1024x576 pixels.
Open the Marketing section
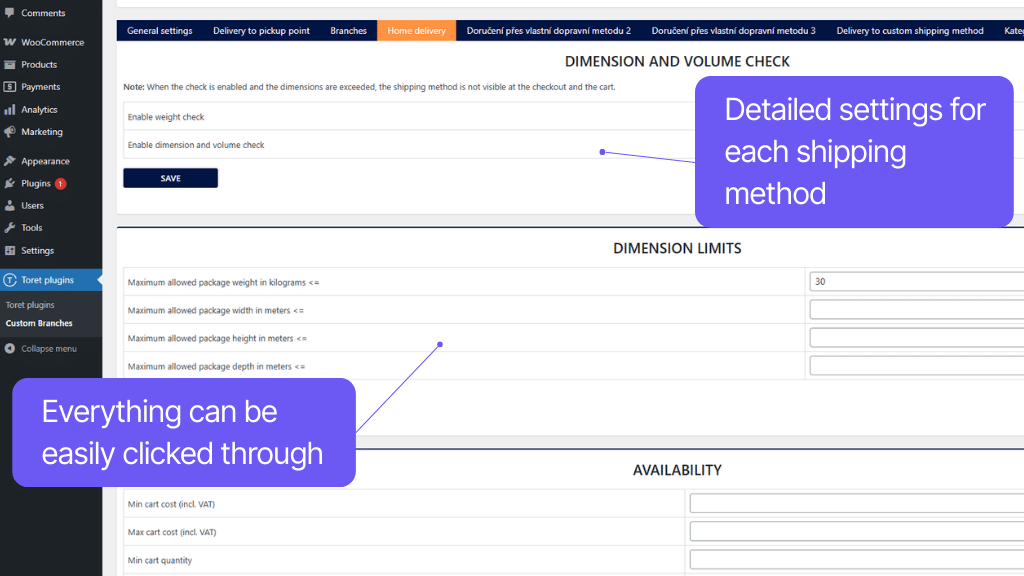coord(42,132)
